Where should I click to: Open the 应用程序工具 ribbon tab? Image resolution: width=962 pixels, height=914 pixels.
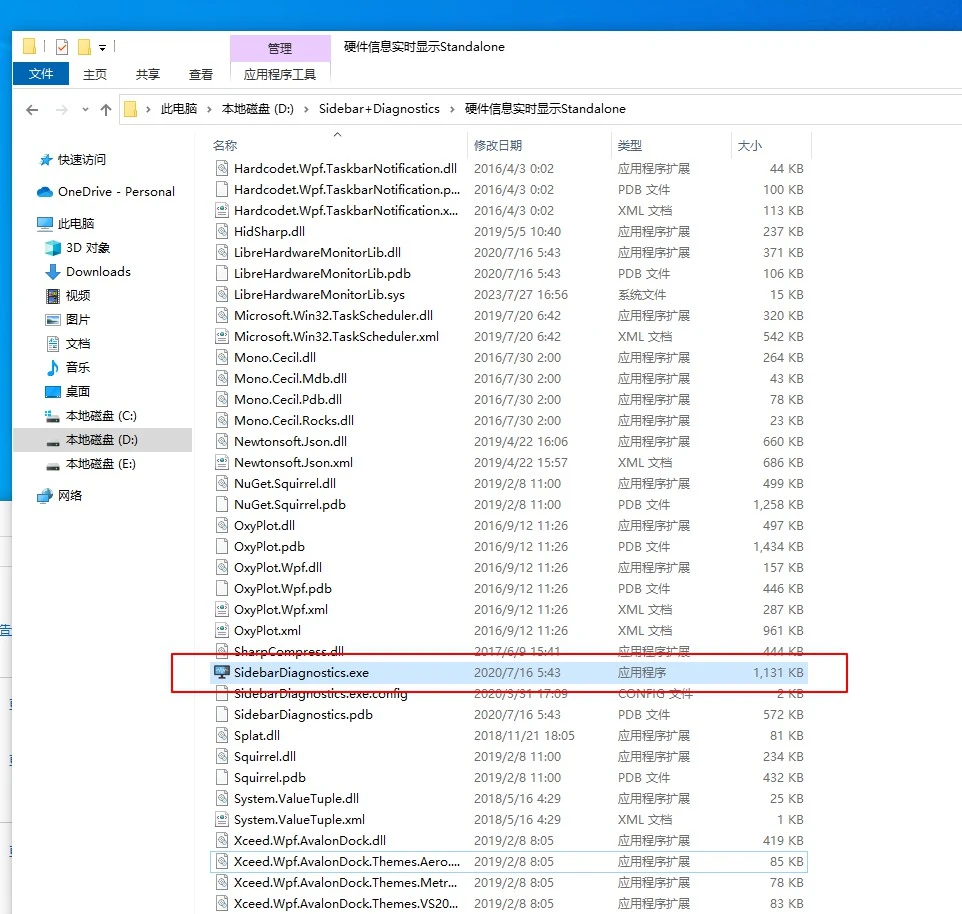(x=280, y=74)
